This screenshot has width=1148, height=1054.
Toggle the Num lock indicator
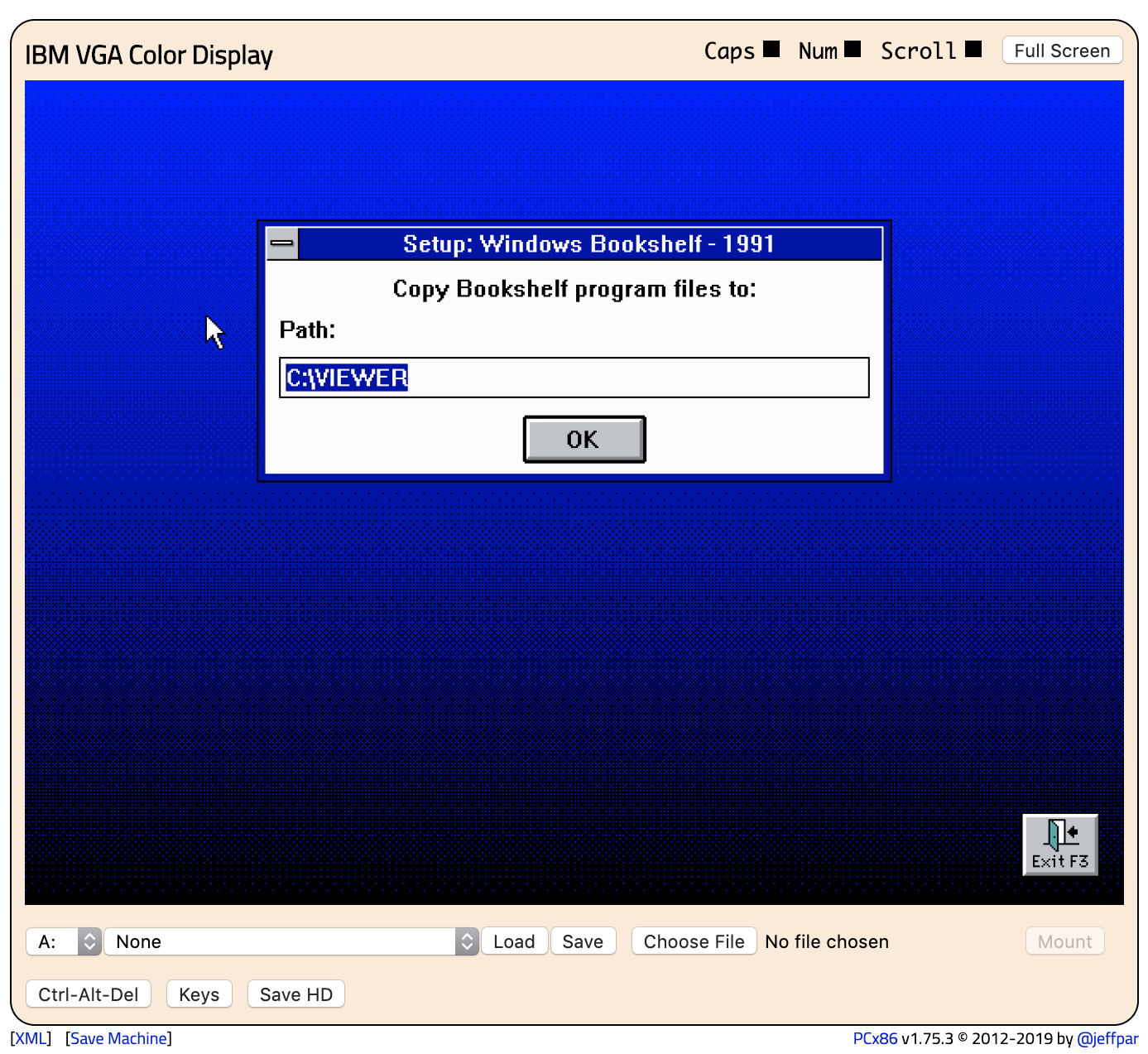[852, 48]
